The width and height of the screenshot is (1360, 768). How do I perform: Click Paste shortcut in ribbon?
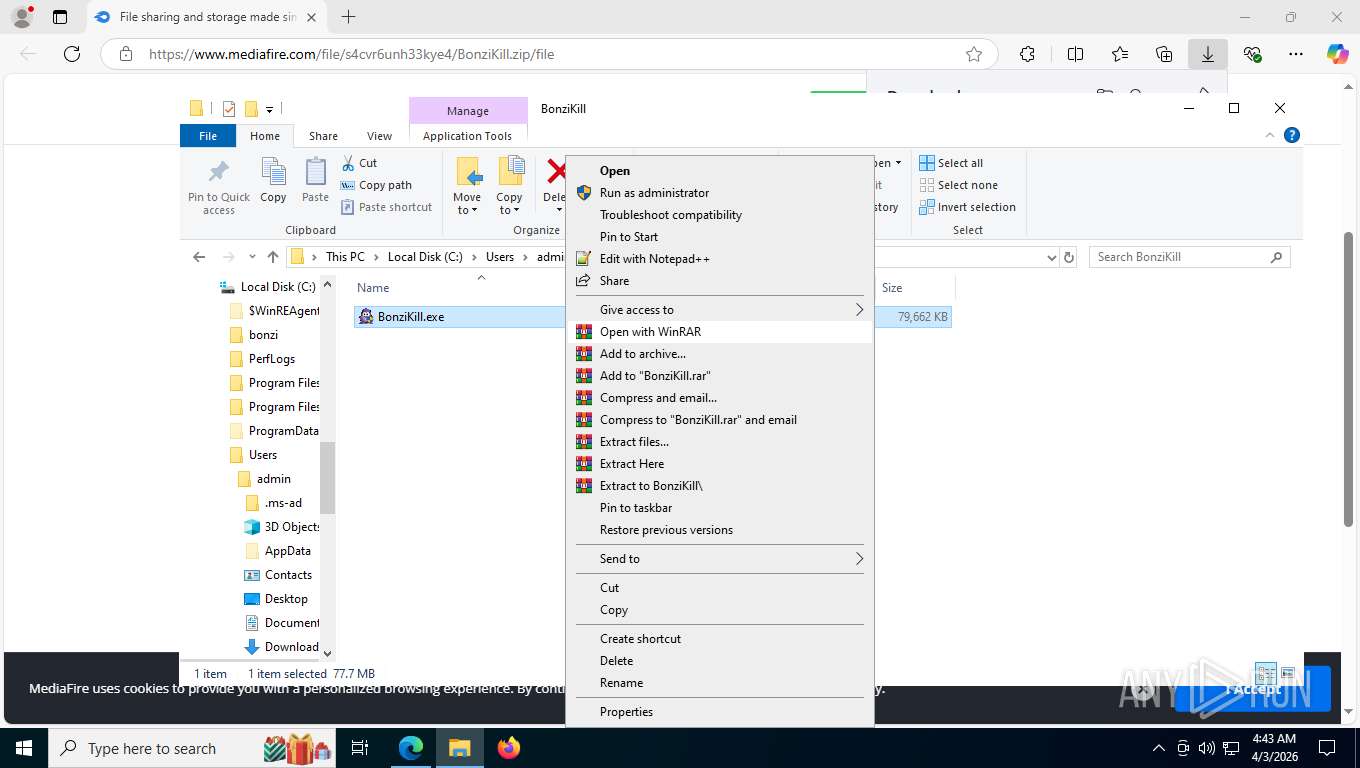(386, 207)
